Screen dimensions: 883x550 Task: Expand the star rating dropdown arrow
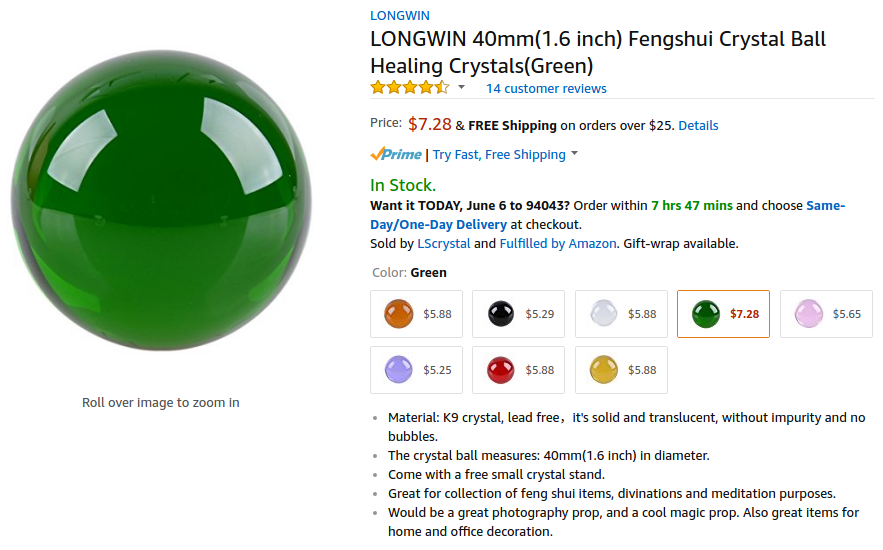click(x=461, y=88)
